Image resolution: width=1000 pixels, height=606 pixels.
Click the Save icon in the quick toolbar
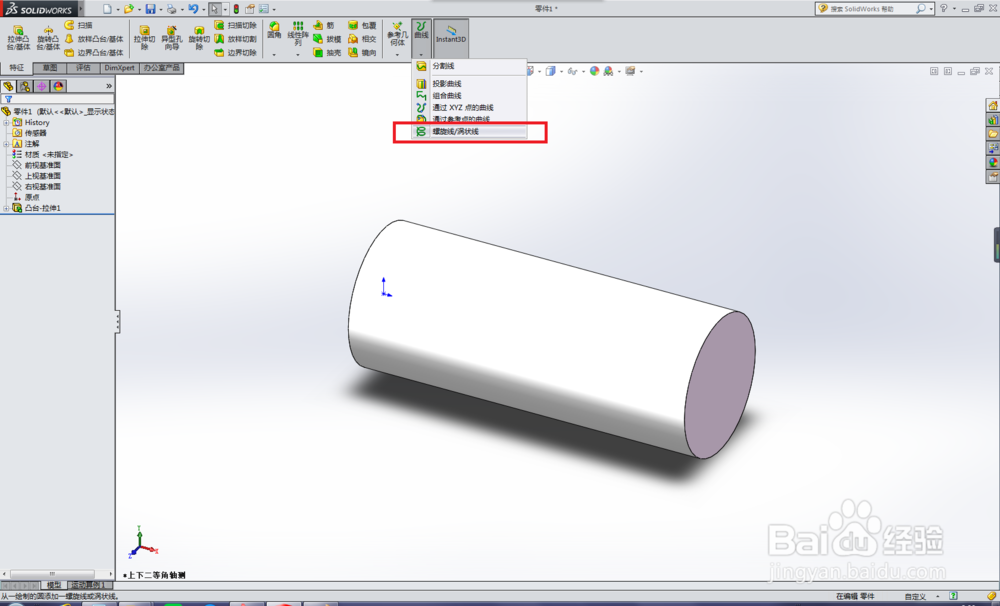[x=151, y=9]
